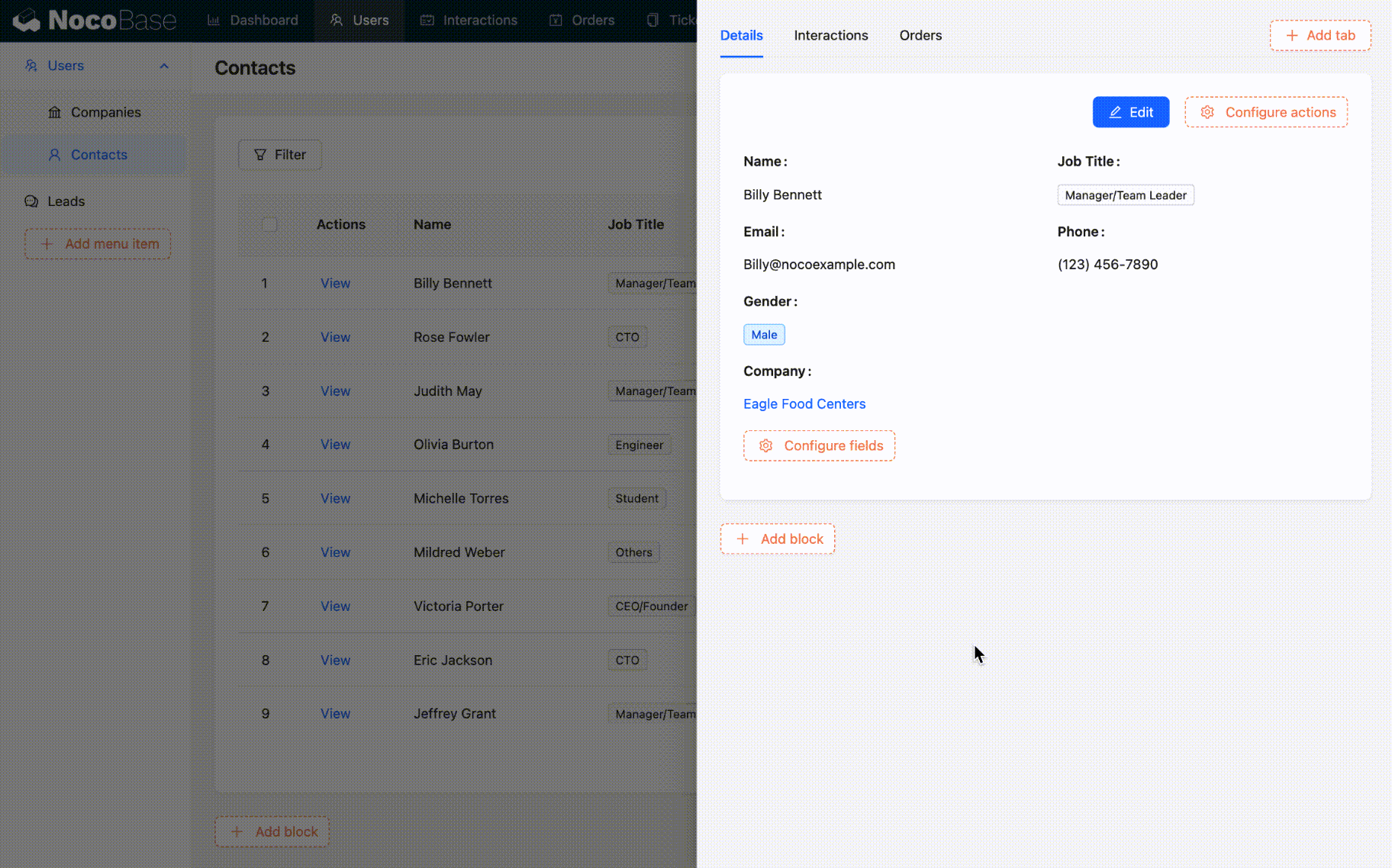
Task: Click the pencil icon on Edit button
Action: (1115, 112)
